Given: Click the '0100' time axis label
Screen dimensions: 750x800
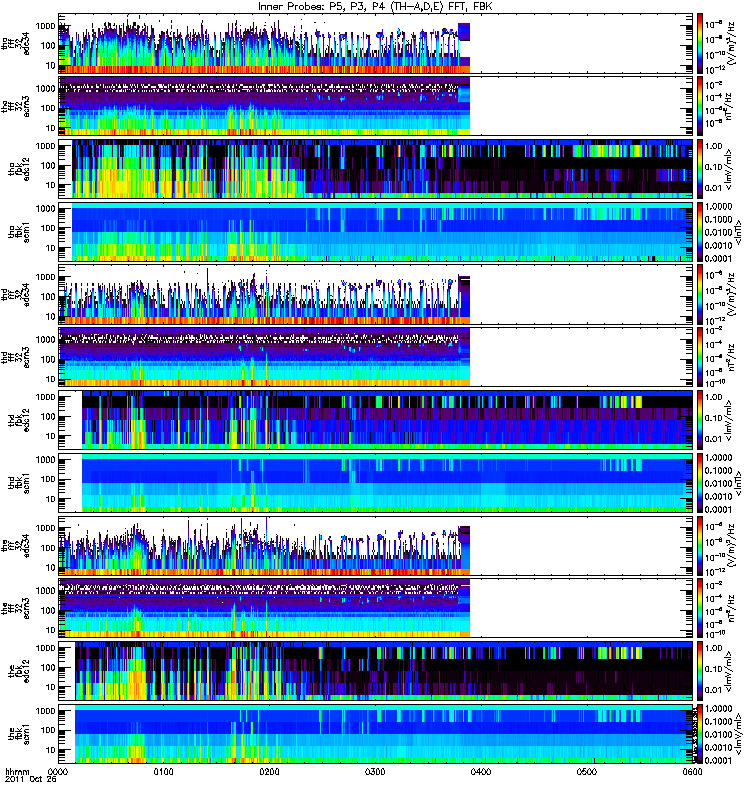Looking at the screenshot, I should point(163,772).
